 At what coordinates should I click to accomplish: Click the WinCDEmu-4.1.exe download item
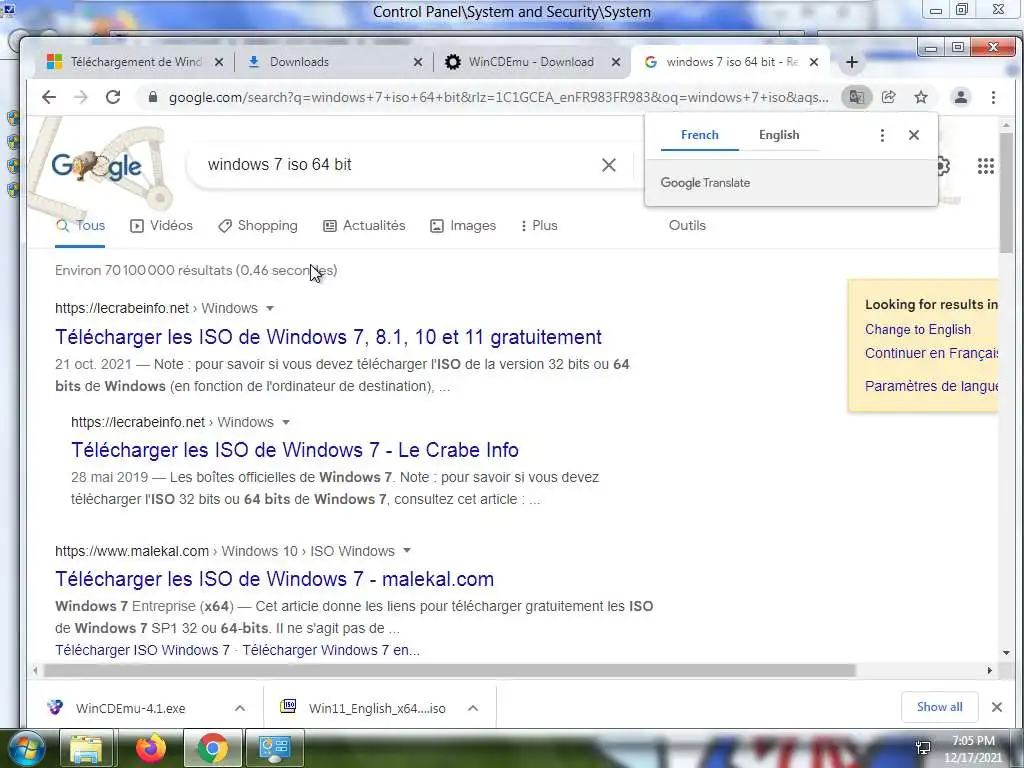pyautogui.click(x=131, y=708)
